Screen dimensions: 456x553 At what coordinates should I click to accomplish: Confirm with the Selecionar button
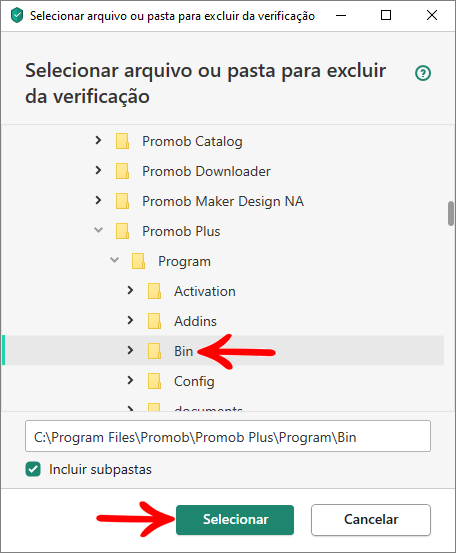point(235,520)
